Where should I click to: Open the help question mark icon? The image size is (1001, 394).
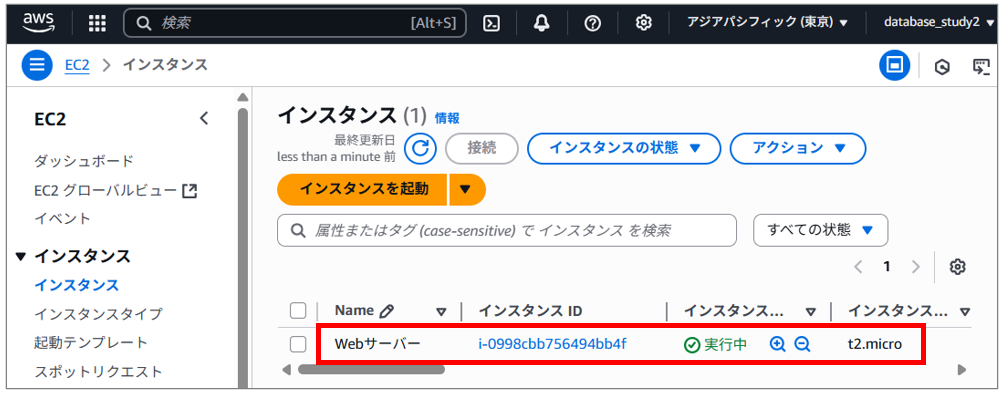(593, 24)
